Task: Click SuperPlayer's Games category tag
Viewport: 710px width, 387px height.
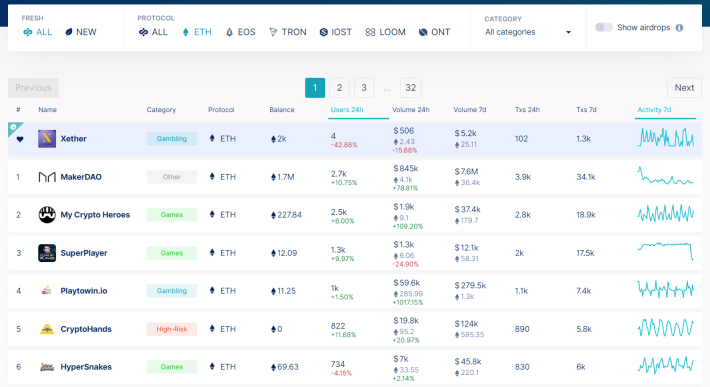Action: [172, 253]
